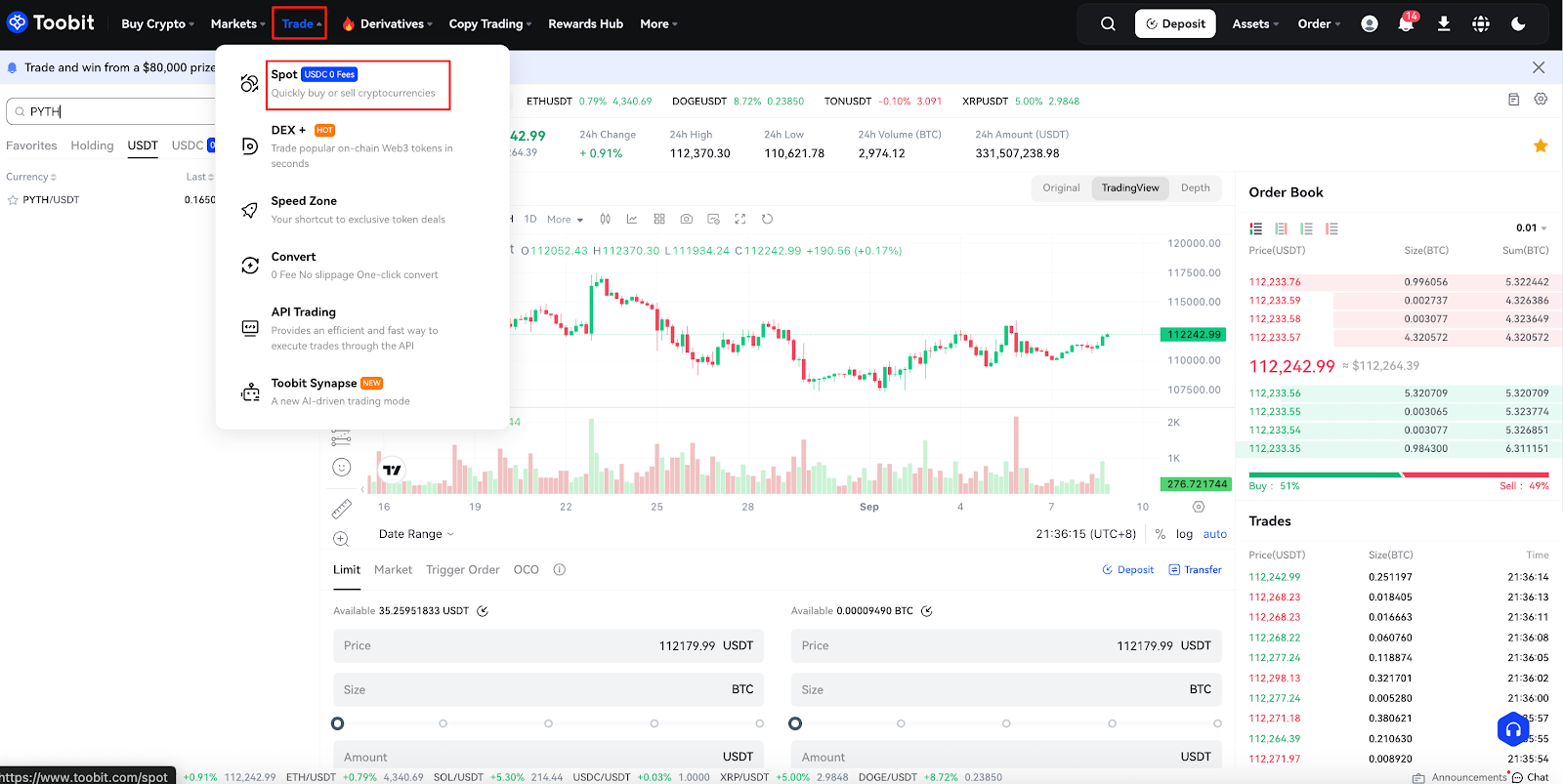Close the promotional banner
Screen dimensions: 1563x784
click(x=1539, y=67)
